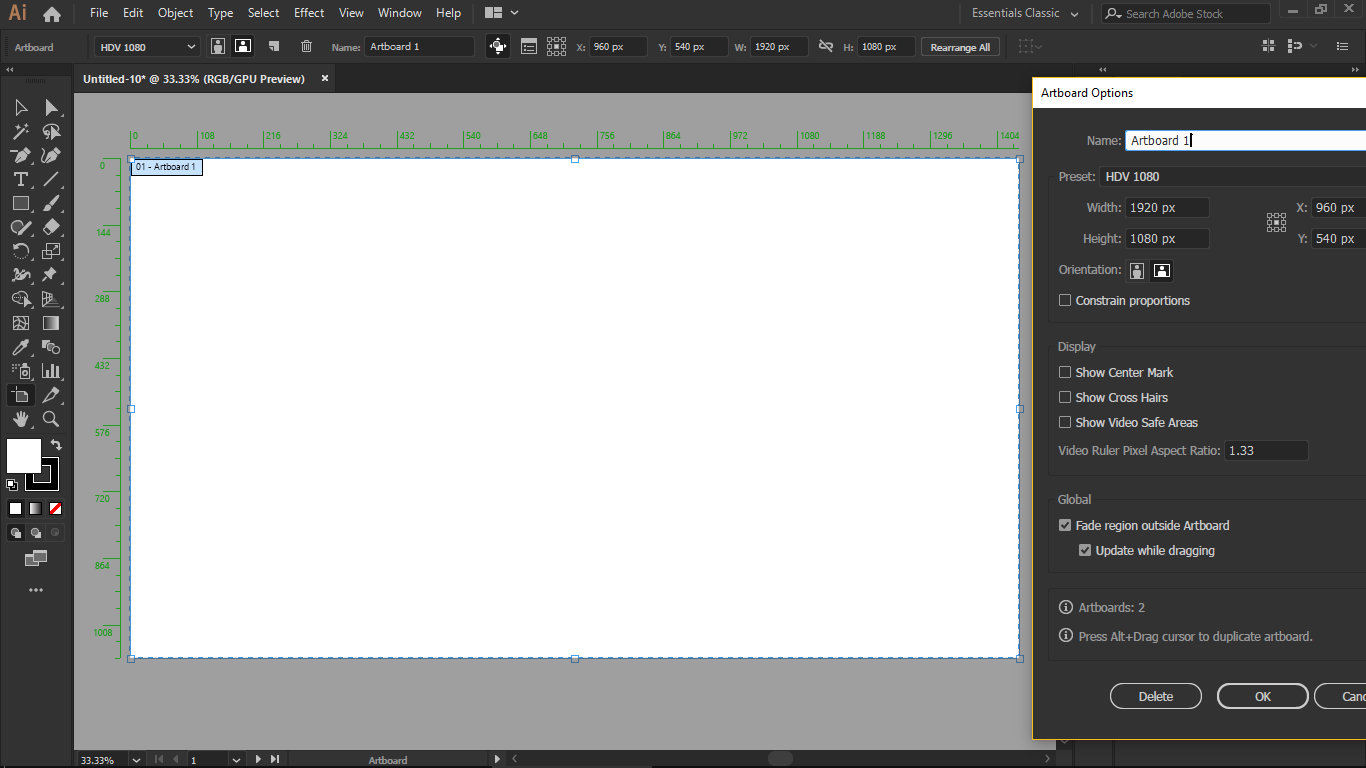Select the Rotate tool

21,251
